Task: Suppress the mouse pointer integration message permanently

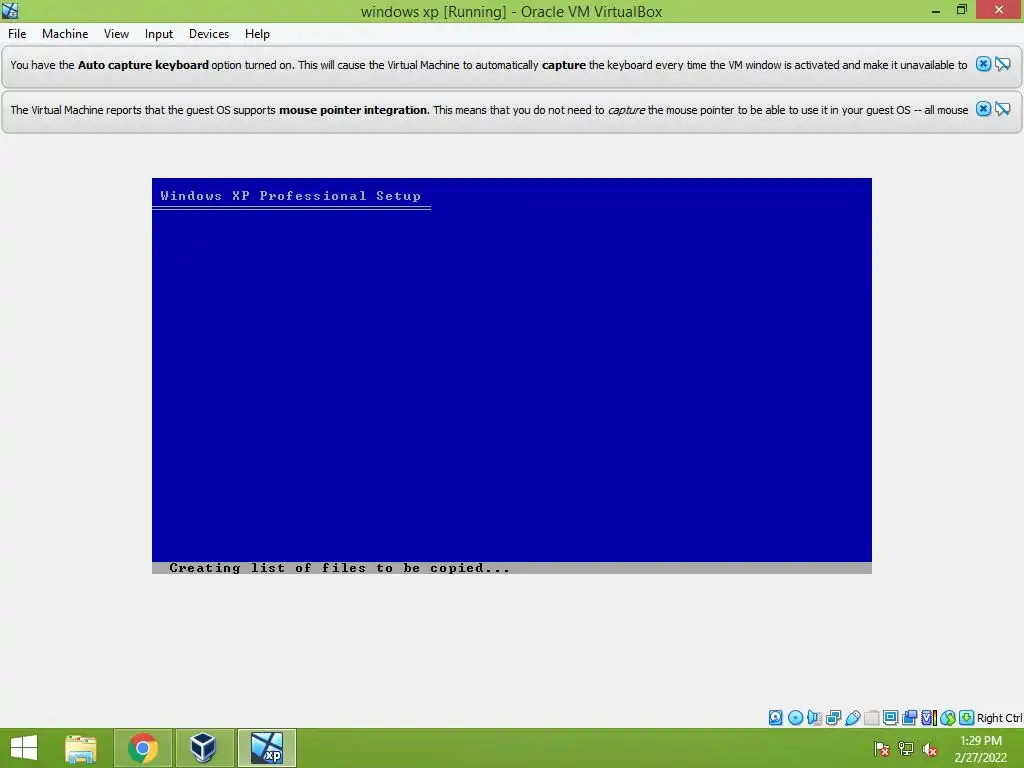Action: [1002, 109]
